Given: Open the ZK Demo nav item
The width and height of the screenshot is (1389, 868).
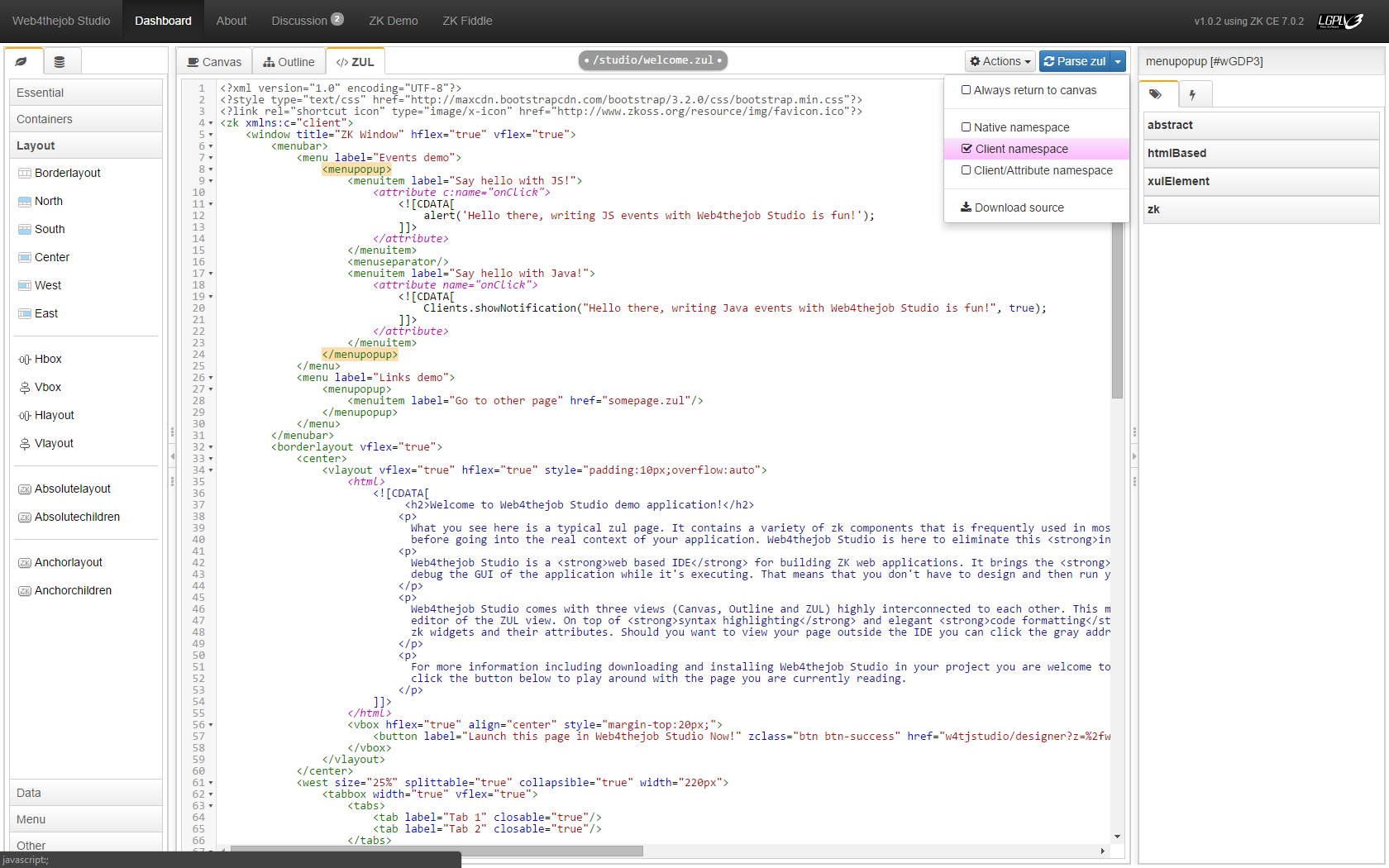Looking at the screenshot, I should point(394,21).
